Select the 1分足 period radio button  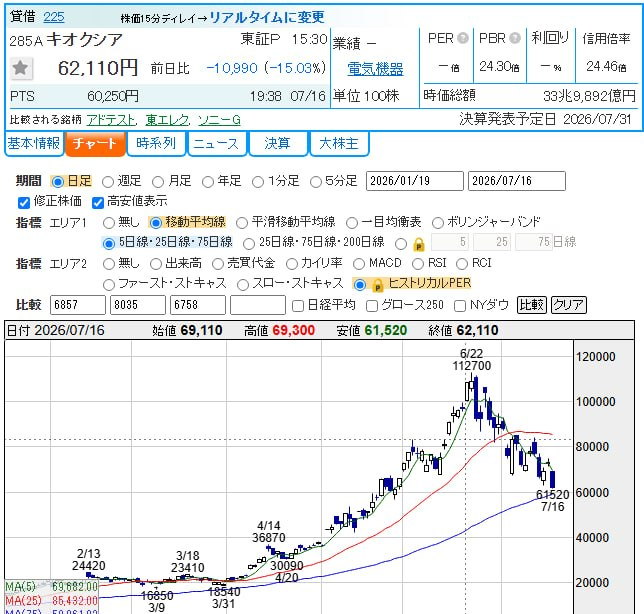(x=258, y=182)
